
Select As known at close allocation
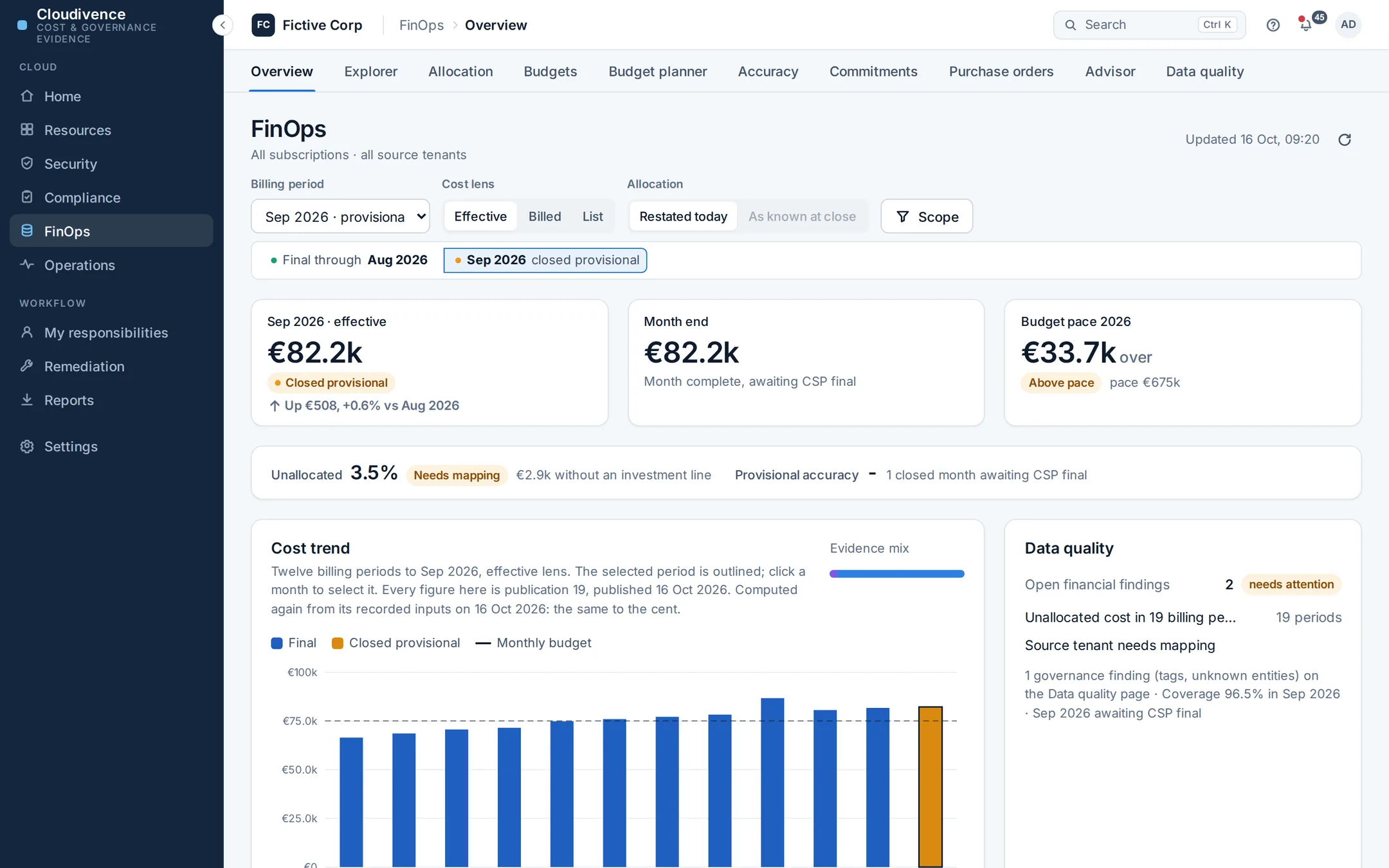pyautogui.click(x=802, y=217)
